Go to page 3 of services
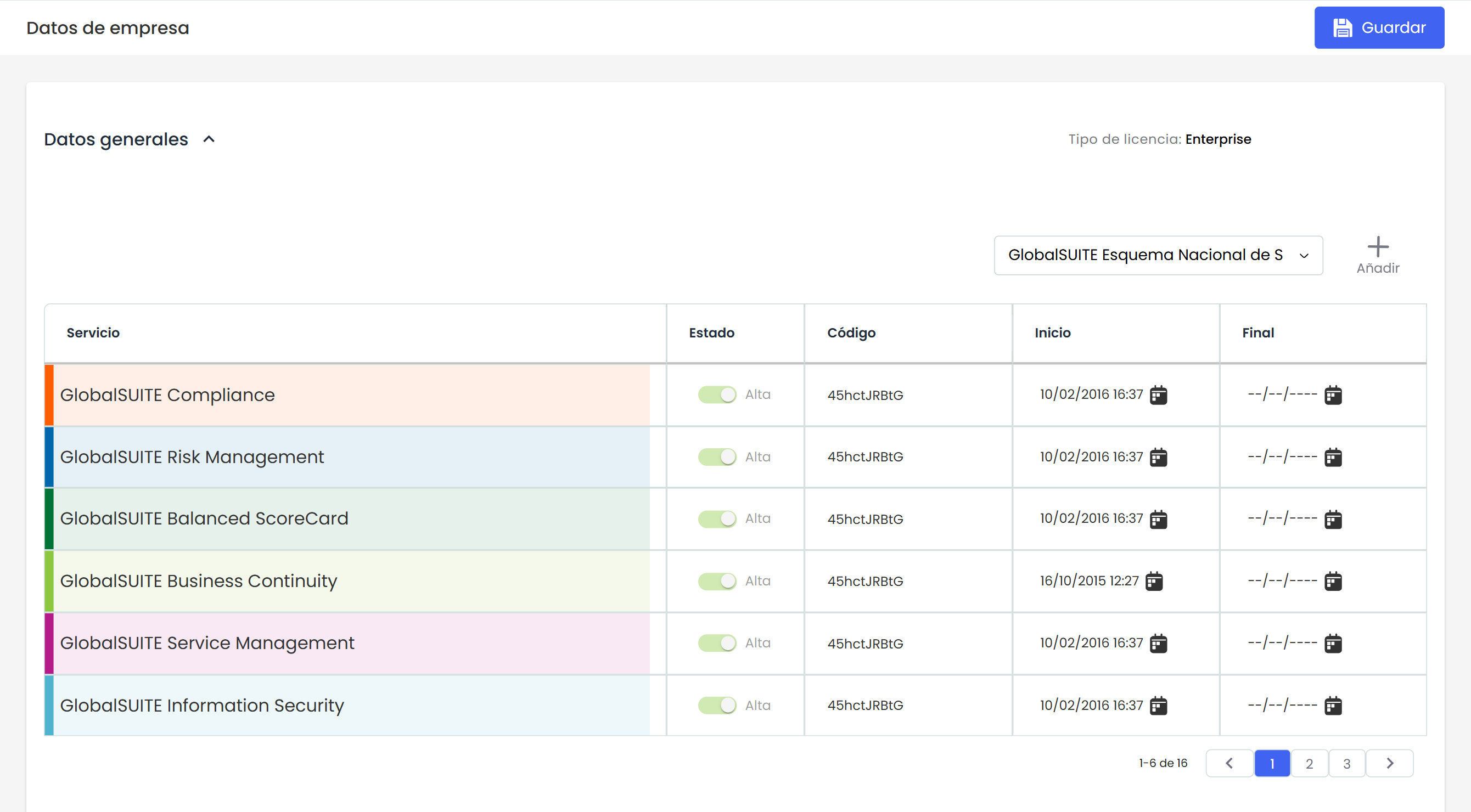Viewport: 1471px width, 812px height. (x=1346, y=764)
